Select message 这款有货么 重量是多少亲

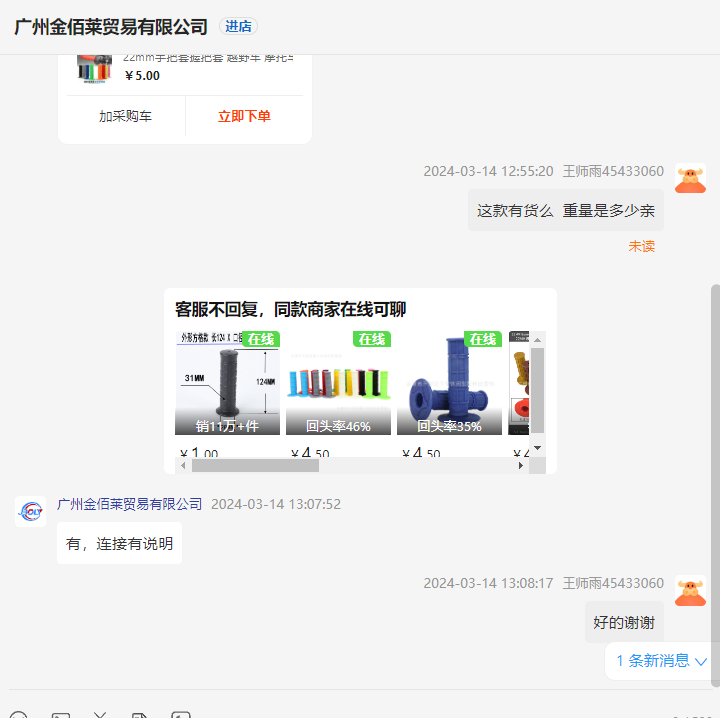566,210
